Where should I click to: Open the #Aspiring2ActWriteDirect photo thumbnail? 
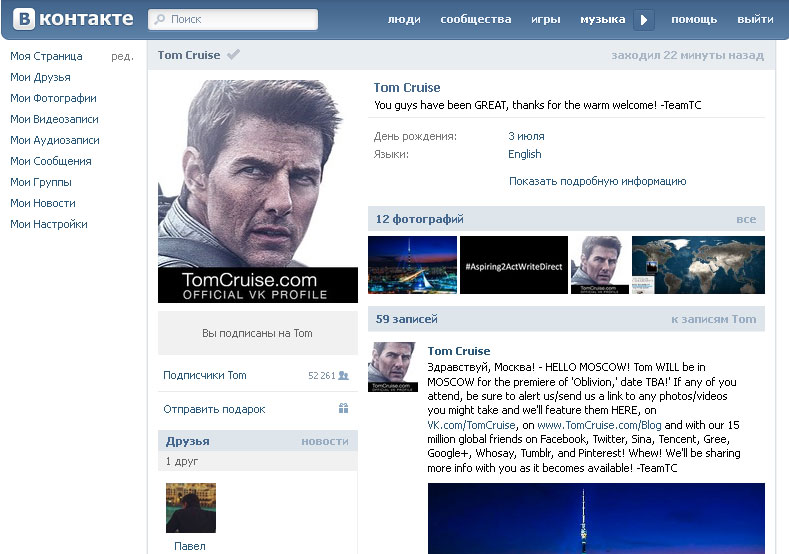click(x=513, y=265)
